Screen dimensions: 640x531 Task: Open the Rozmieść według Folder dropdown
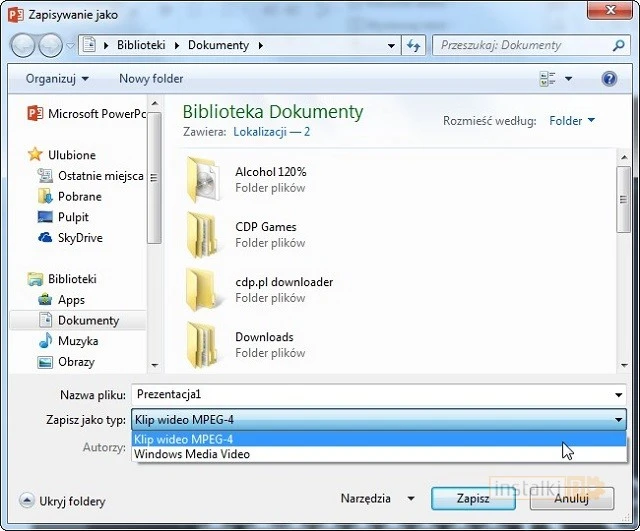pos(572,121)
